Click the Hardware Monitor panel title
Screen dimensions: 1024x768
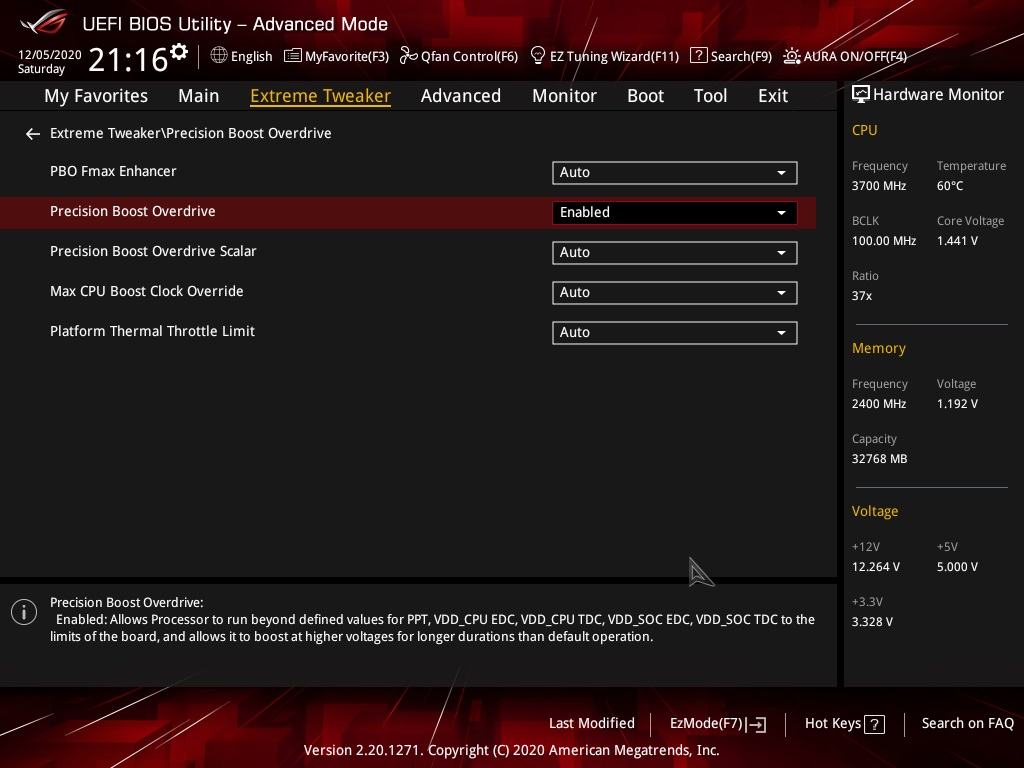938,95
